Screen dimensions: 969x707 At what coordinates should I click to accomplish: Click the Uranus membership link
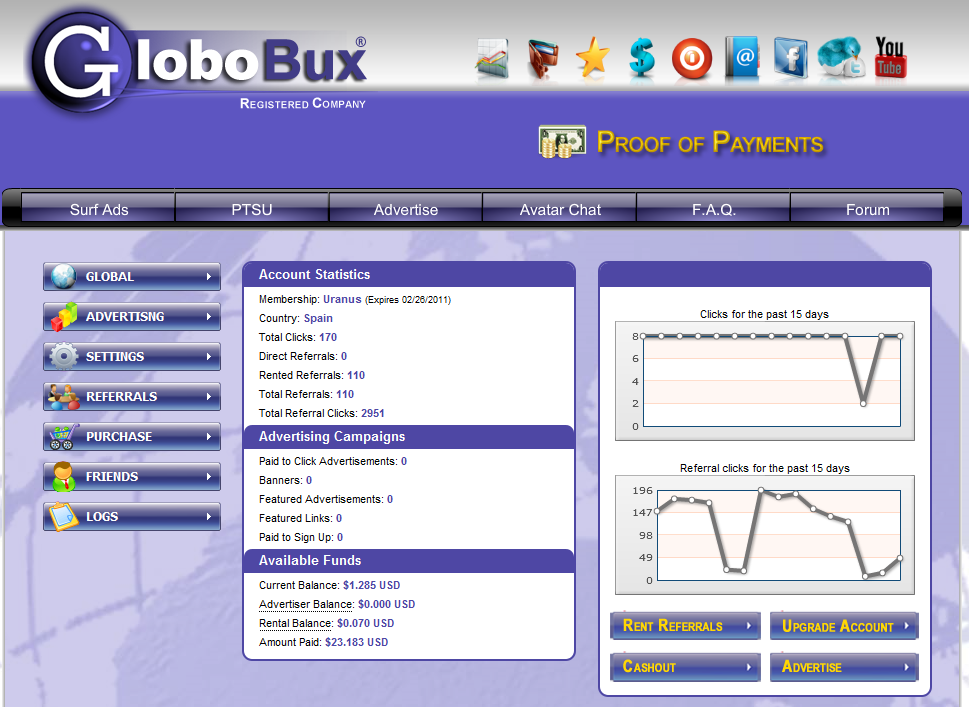342,299
